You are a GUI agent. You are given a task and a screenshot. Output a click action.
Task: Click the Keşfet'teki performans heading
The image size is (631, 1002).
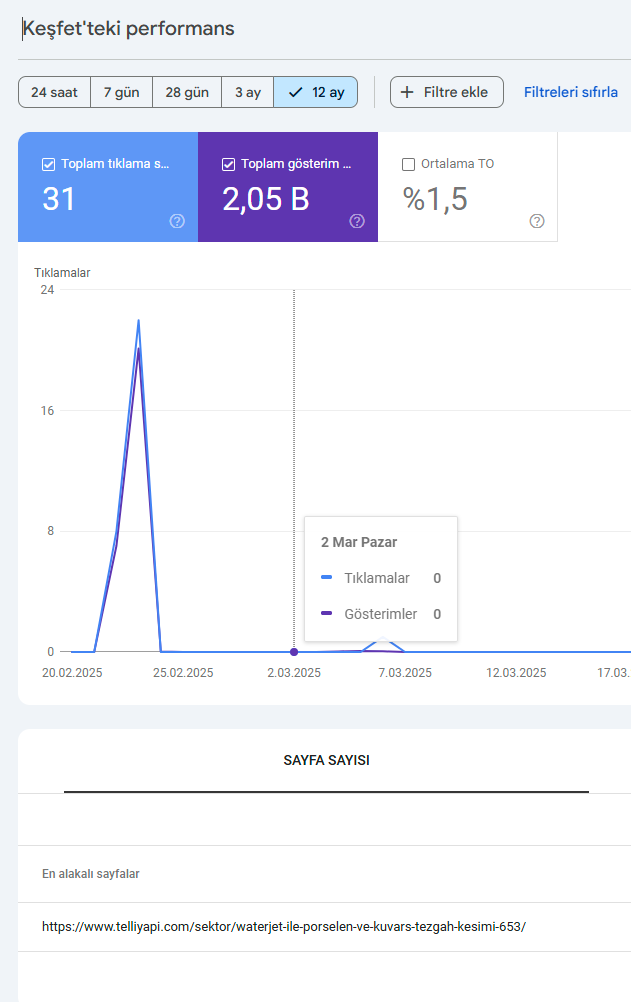(129, 29)
